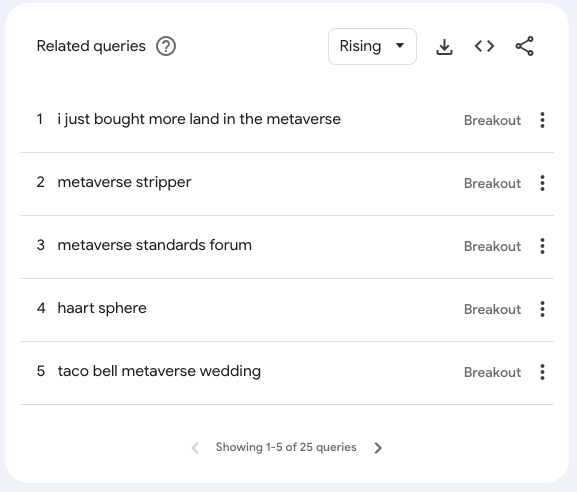Expand the Rising dropdown

(372, 46)
